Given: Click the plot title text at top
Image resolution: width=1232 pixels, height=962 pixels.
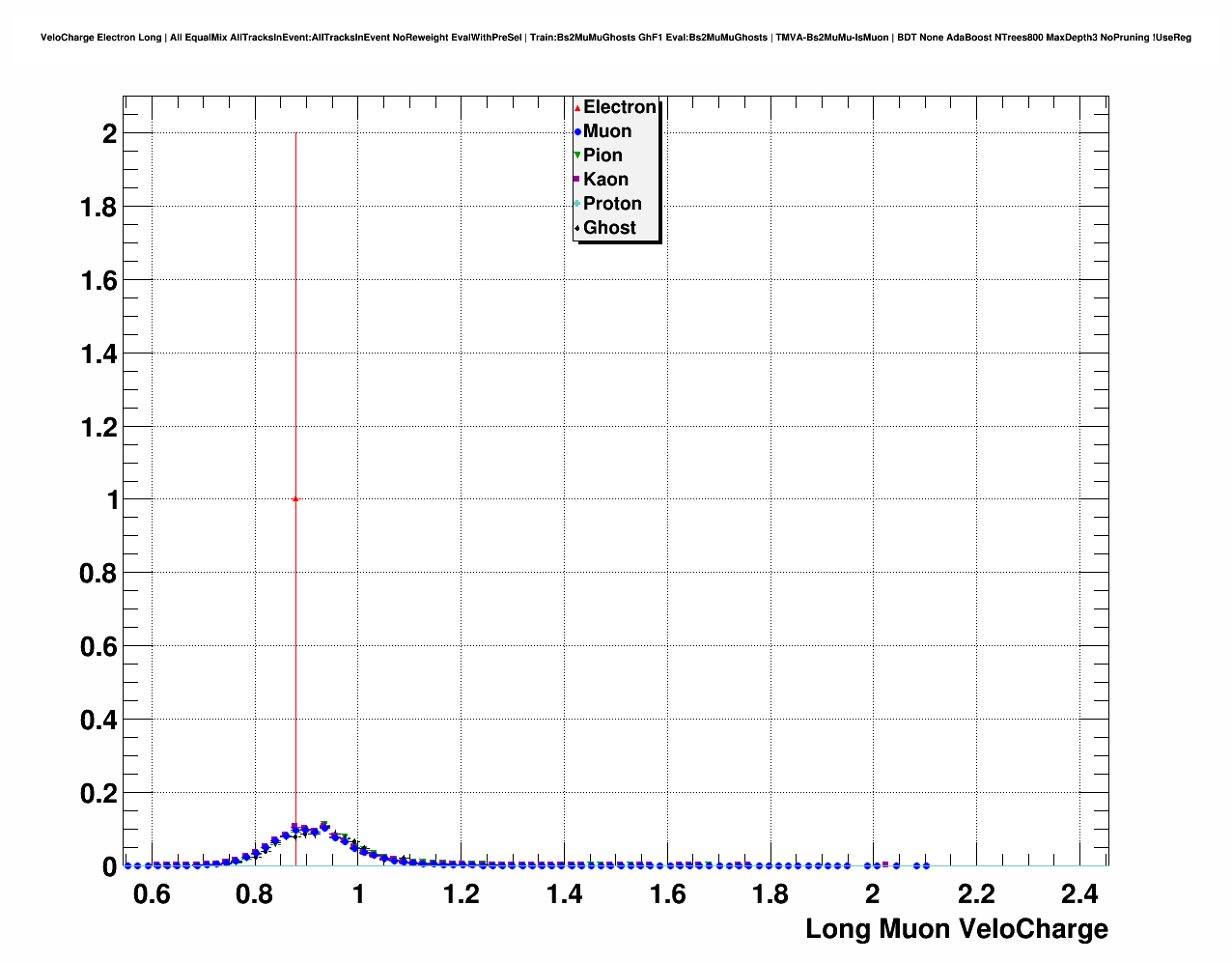Looking at the screenshot, I should tap(616, 38).
